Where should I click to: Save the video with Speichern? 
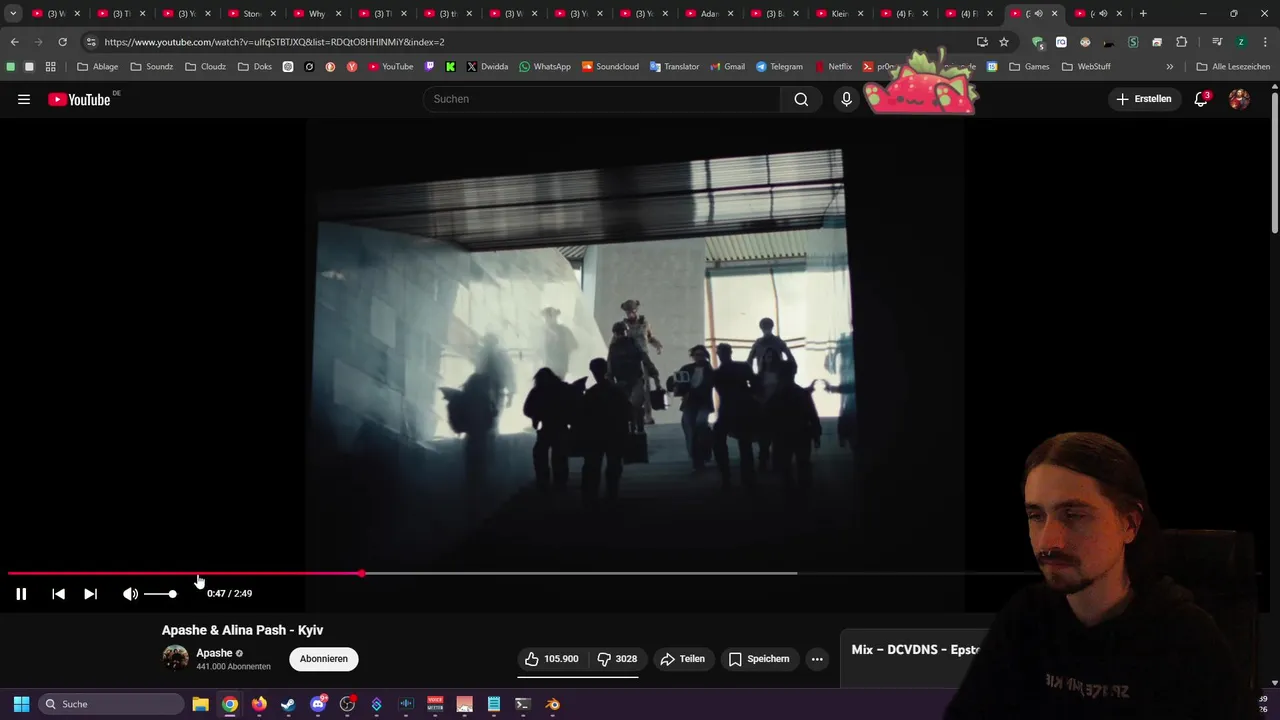tap(759, 659)
